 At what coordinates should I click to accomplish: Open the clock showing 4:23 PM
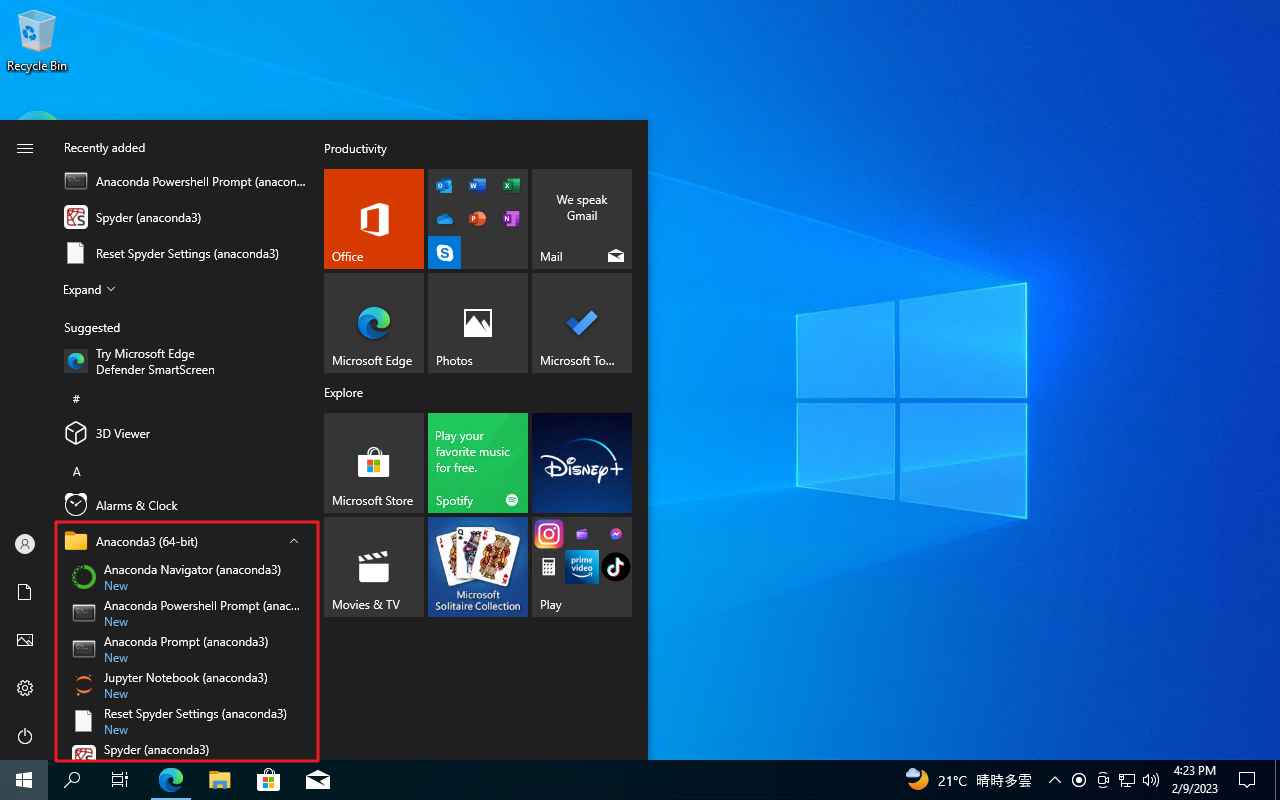pos(1194,780)
